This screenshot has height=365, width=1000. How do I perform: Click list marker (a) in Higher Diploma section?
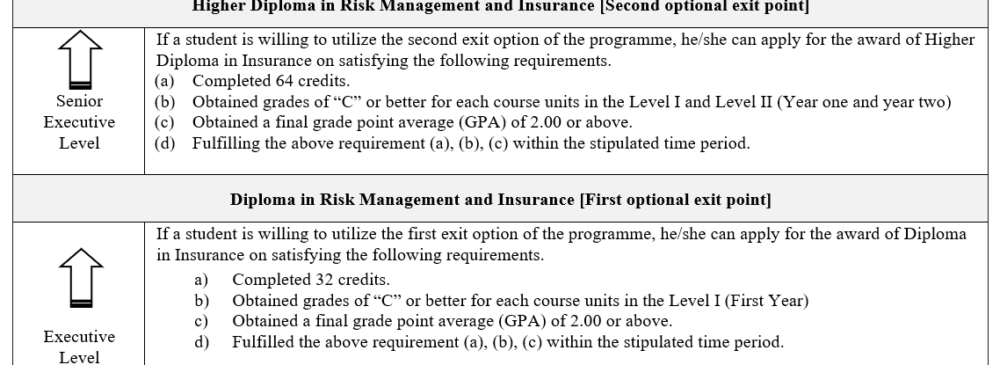[165, 81]
